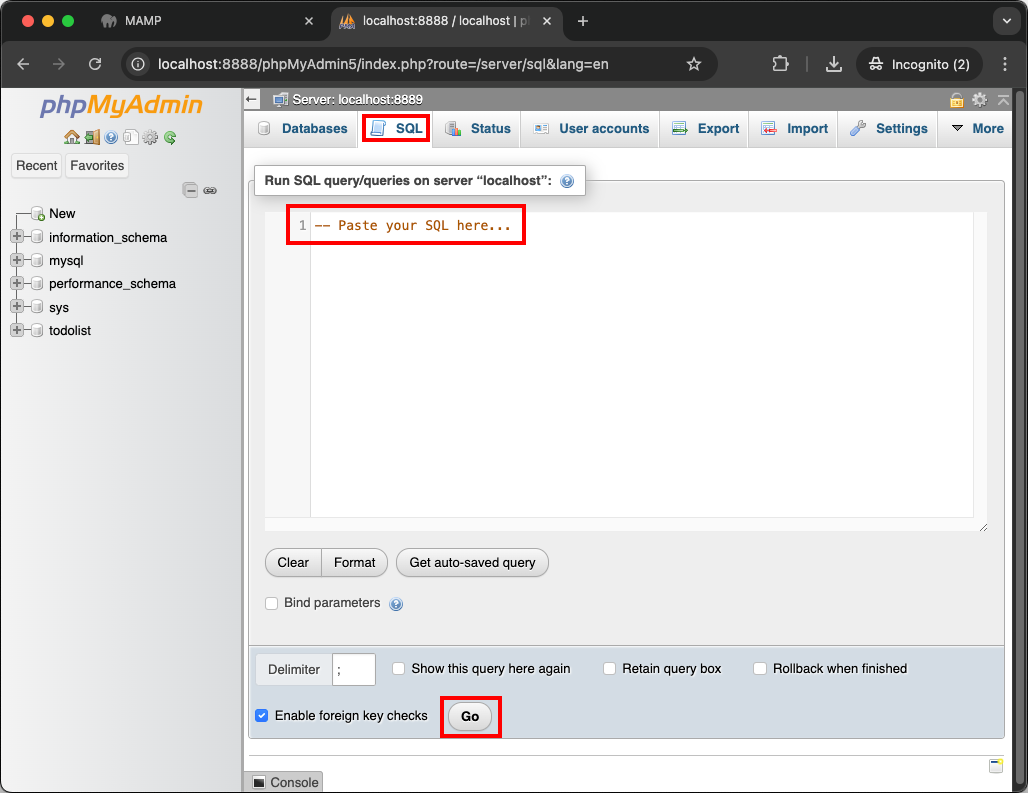The width and height of the screenshot is (1028, 793).
Task: Tick the Rollback when finished checkbox
Action: point(760,669)
